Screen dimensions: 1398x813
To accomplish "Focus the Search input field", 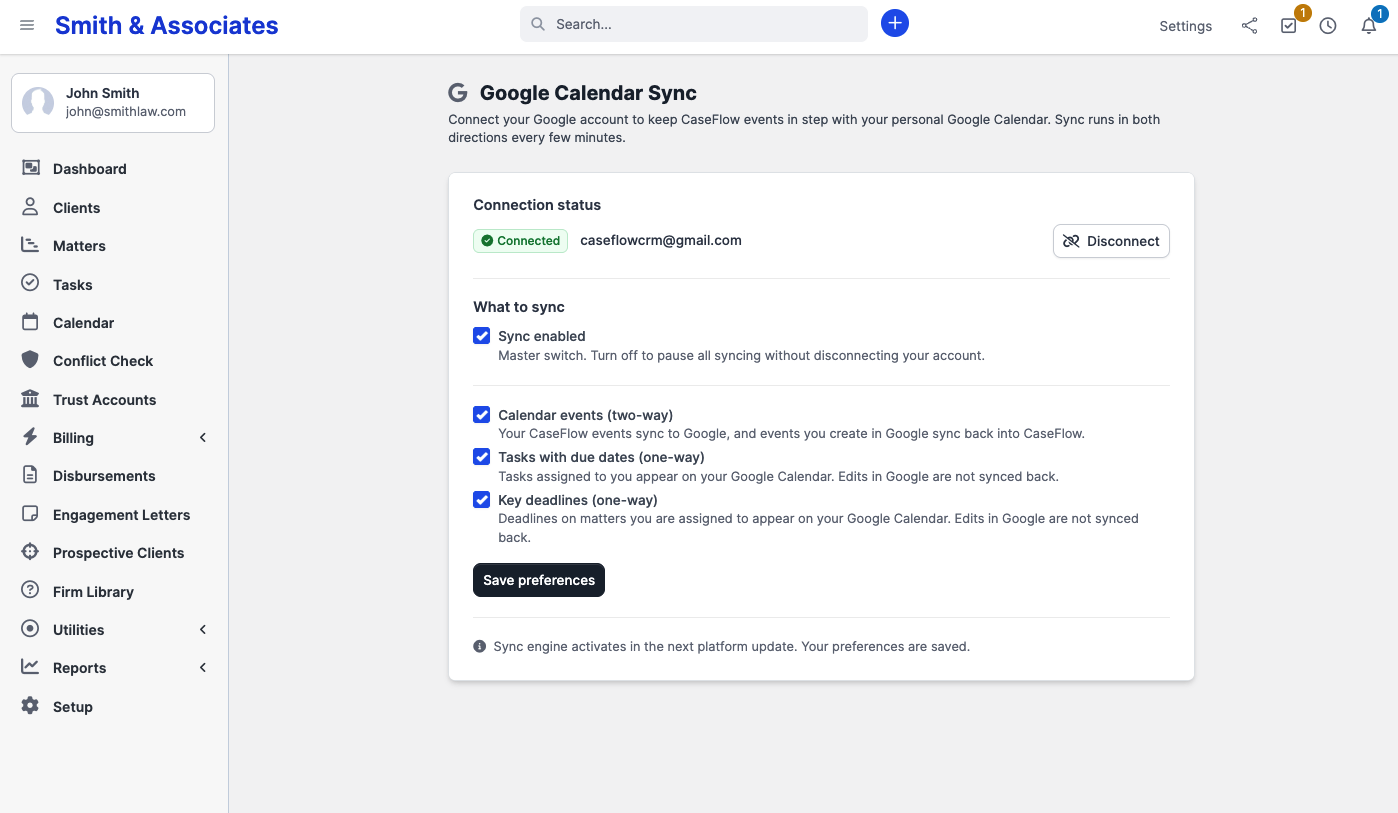I will coord(694,24).
